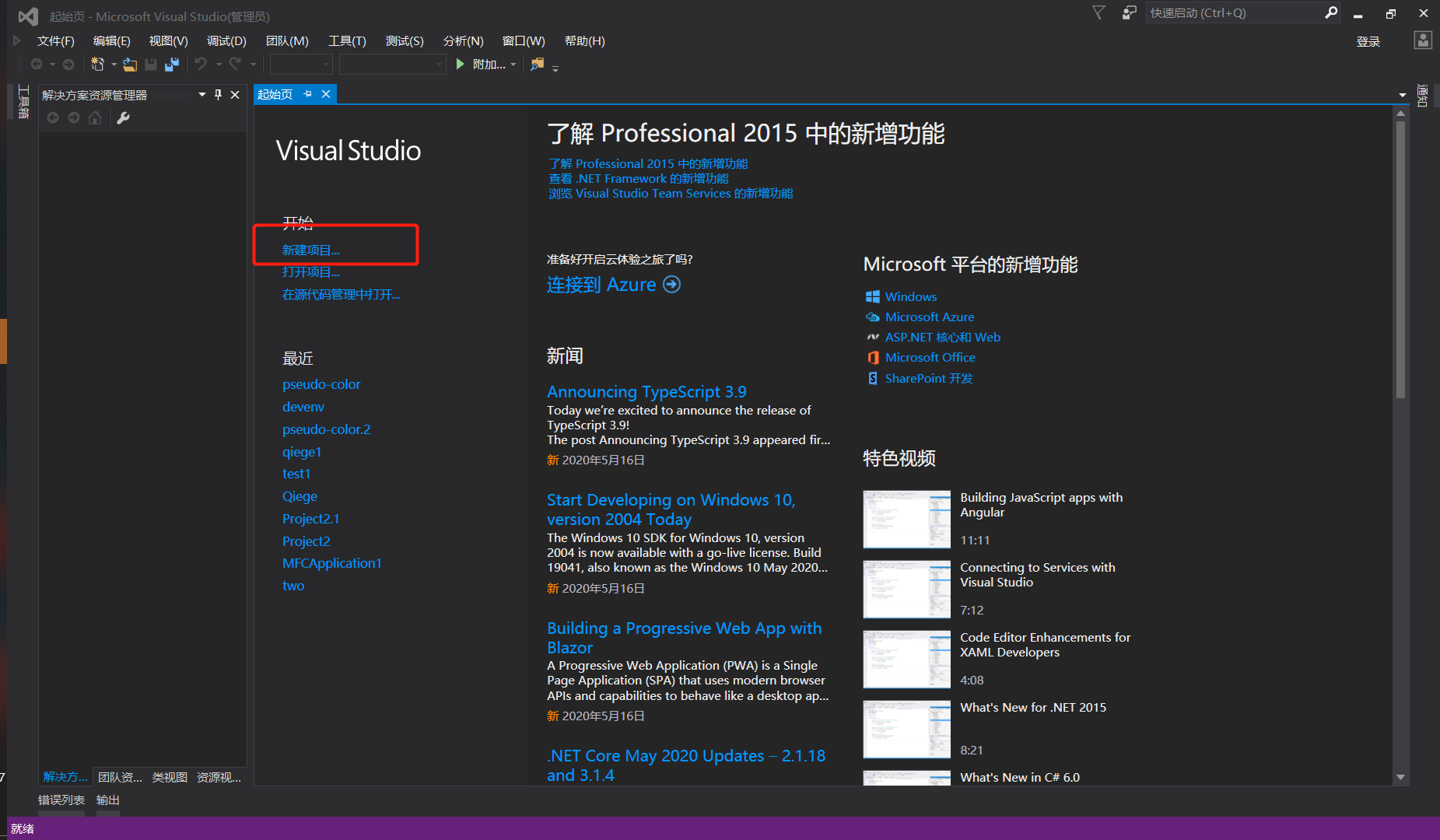Click the Open File folder icon

[x=130, y=65]
